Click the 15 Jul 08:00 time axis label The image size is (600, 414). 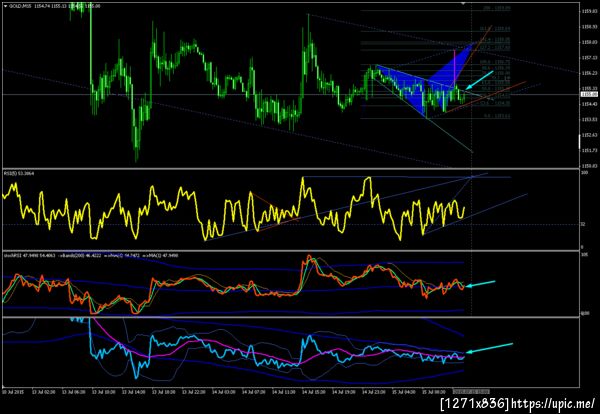pos(433,392)
